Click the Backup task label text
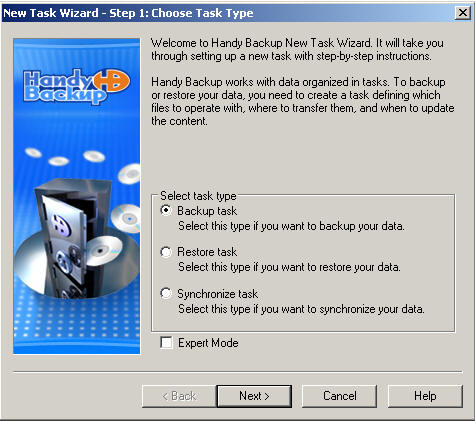The image size is (475, 421). click(207, 211)
